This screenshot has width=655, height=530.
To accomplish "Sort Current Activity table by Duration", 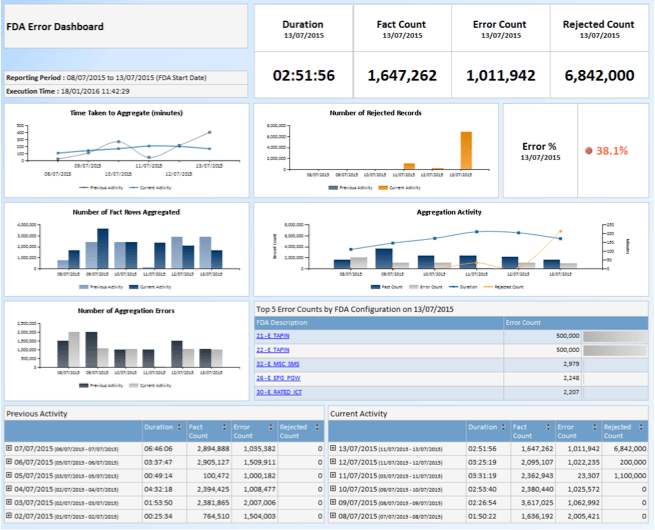I will 503,427.
